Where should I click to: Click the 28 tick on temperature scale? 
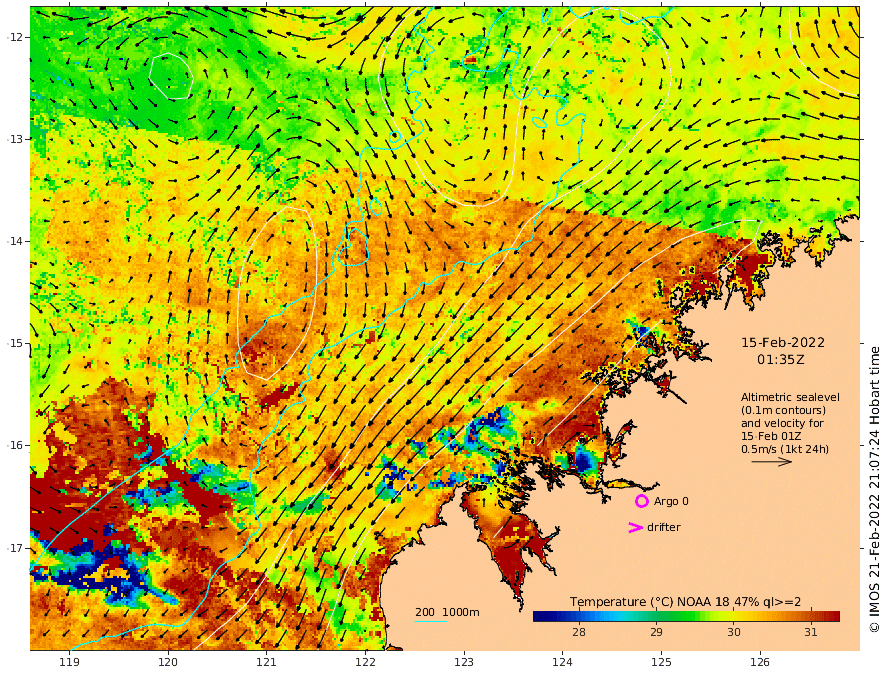pyautogui.click(x=579, y=632)
